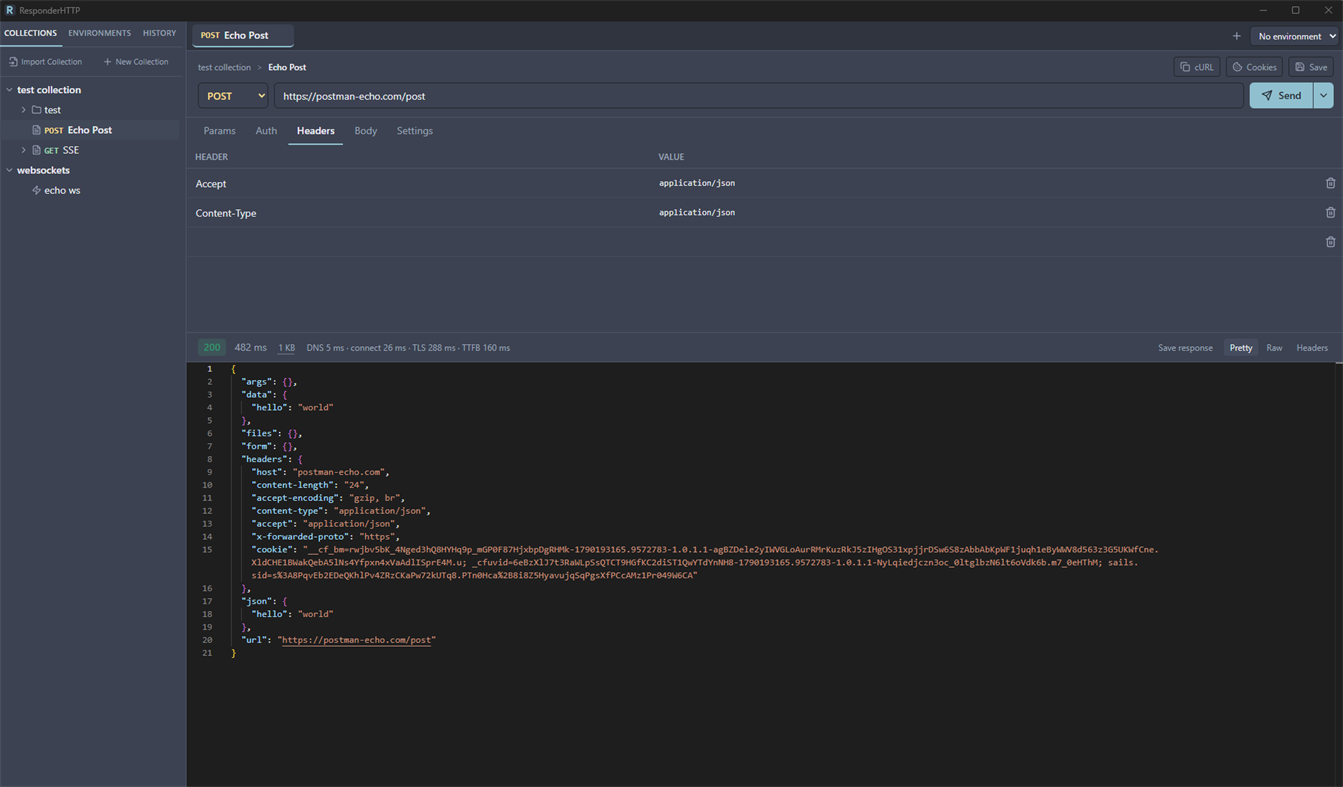
Task: Open the Auth tab
Action: [x=266, y=131]
